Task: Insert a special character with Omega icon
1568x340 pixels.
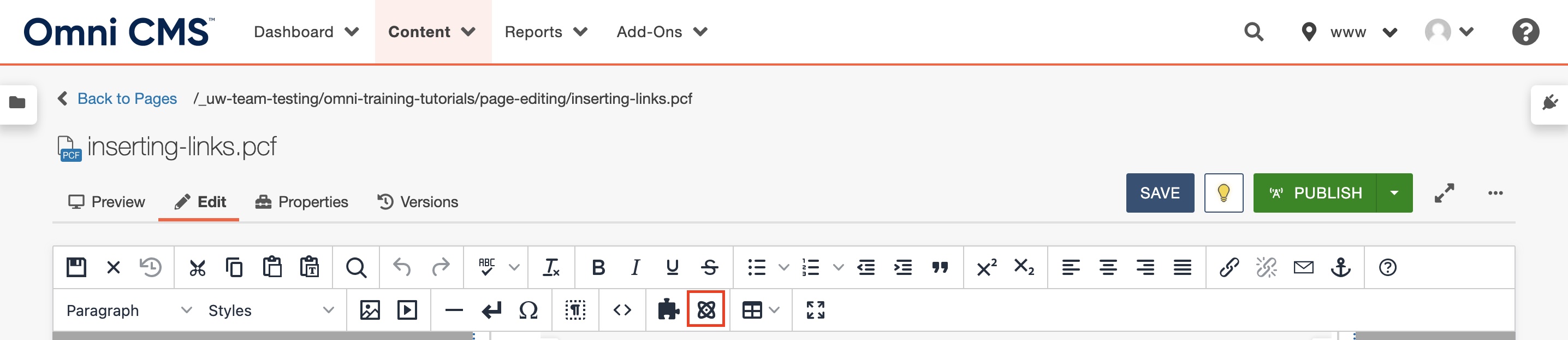Action: point(528,310)
